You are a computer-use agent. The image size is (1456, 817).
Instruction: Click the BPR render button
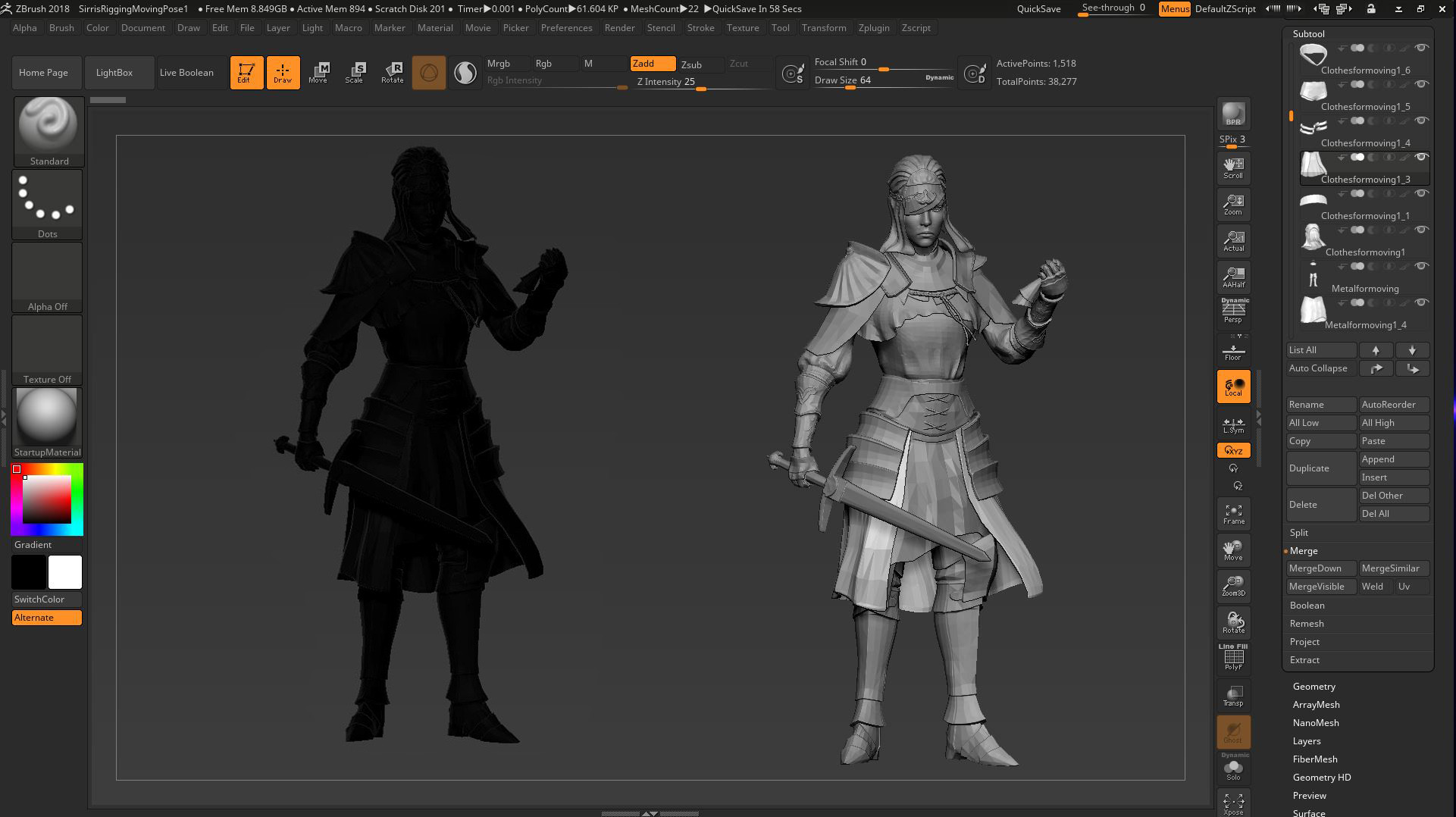[1233, 114]
